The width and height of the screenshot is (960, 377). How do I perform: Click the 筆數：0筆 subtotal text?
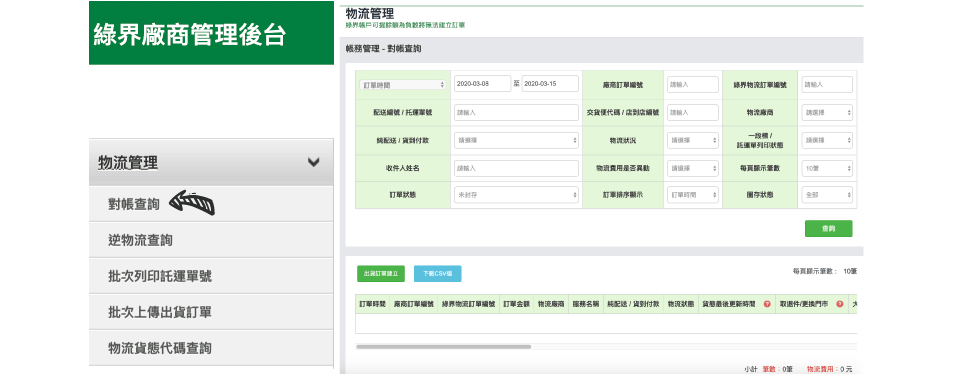coord(778,369)
